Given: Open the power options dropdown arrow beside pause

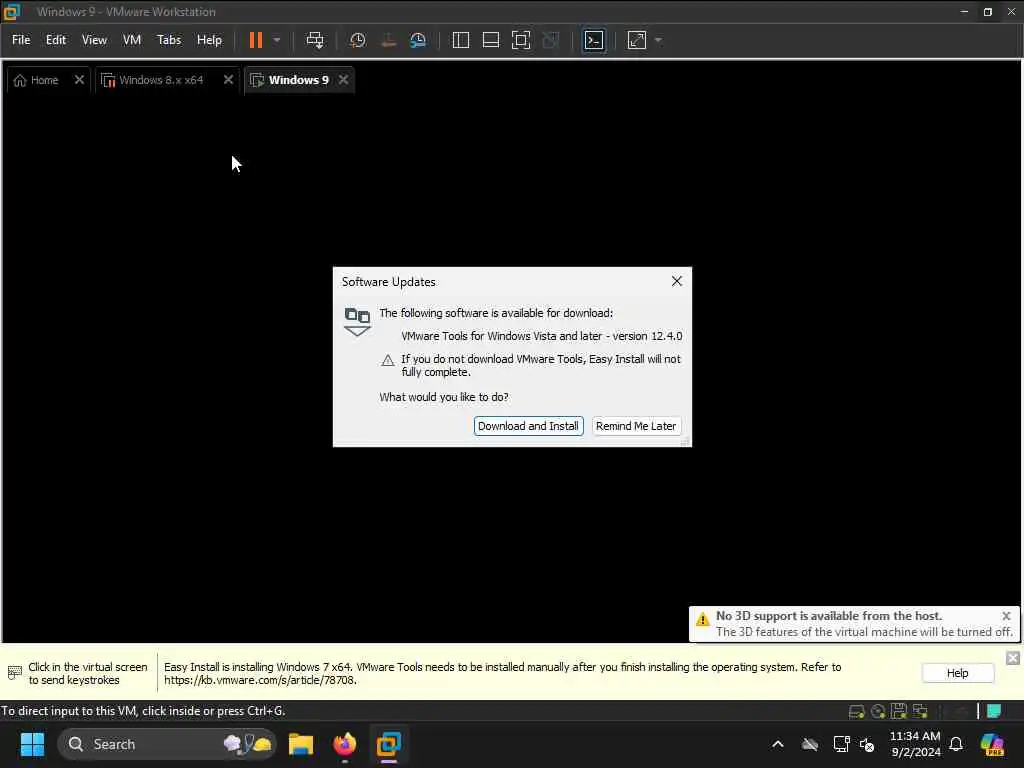Looking at the screenshot, I should pos(277,40).
